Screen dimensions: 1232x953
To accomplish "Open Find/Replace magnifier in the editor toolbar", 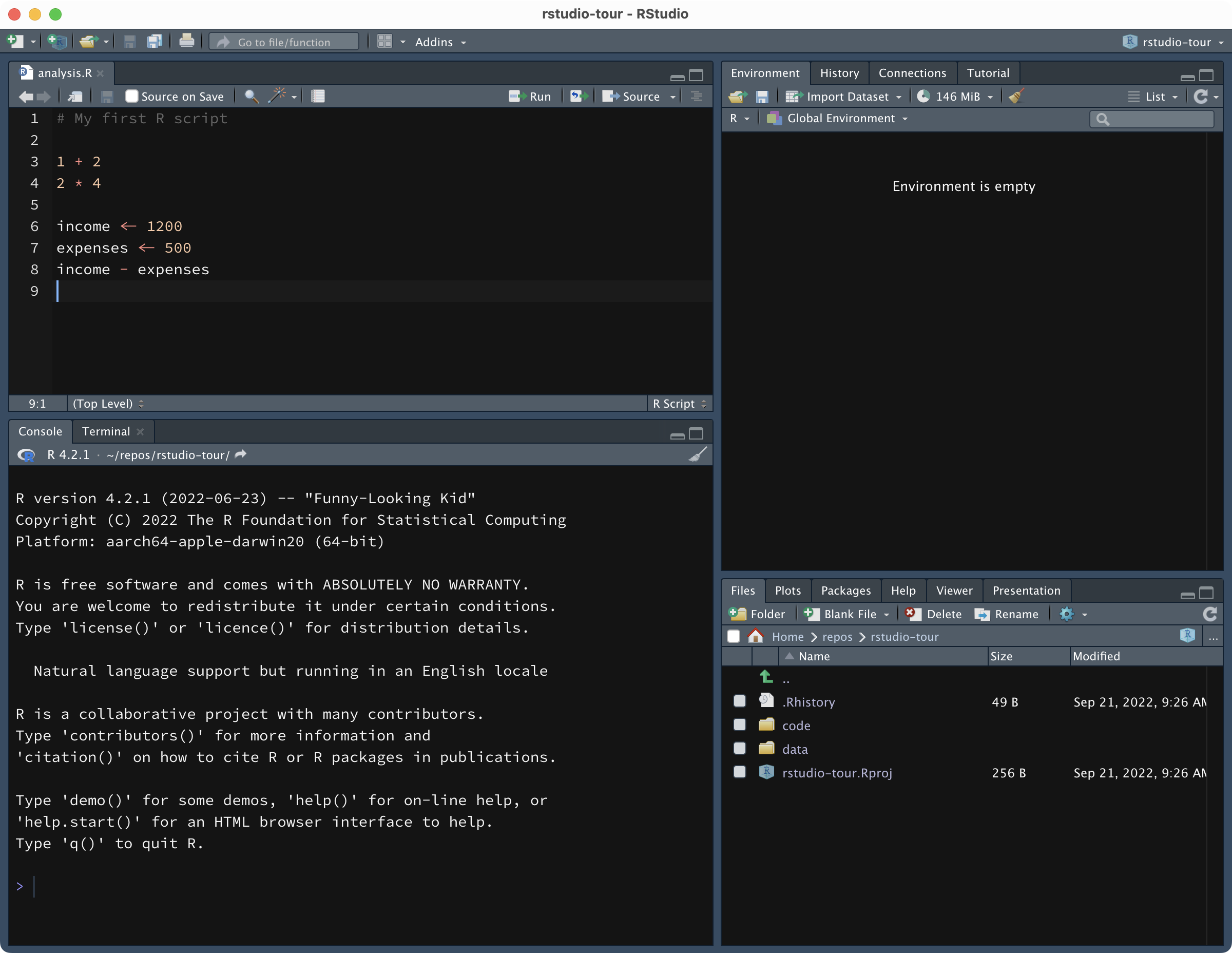I will pos(252,97).
